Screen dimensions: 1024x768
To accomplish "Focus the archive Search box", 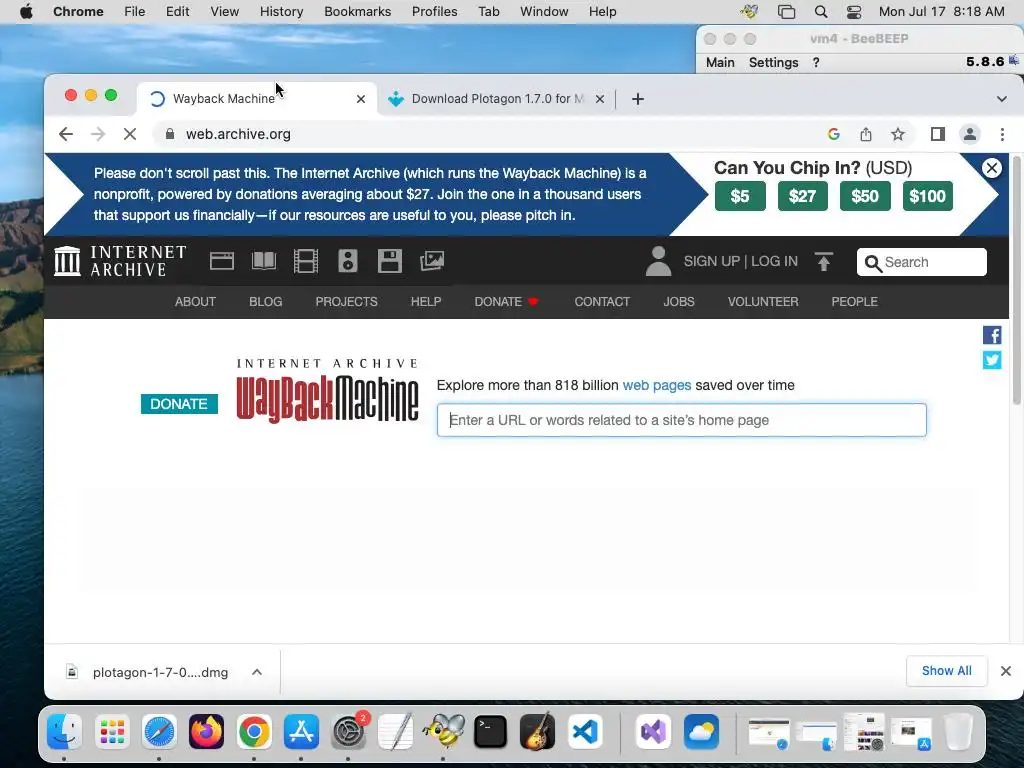I will point(921,262).
